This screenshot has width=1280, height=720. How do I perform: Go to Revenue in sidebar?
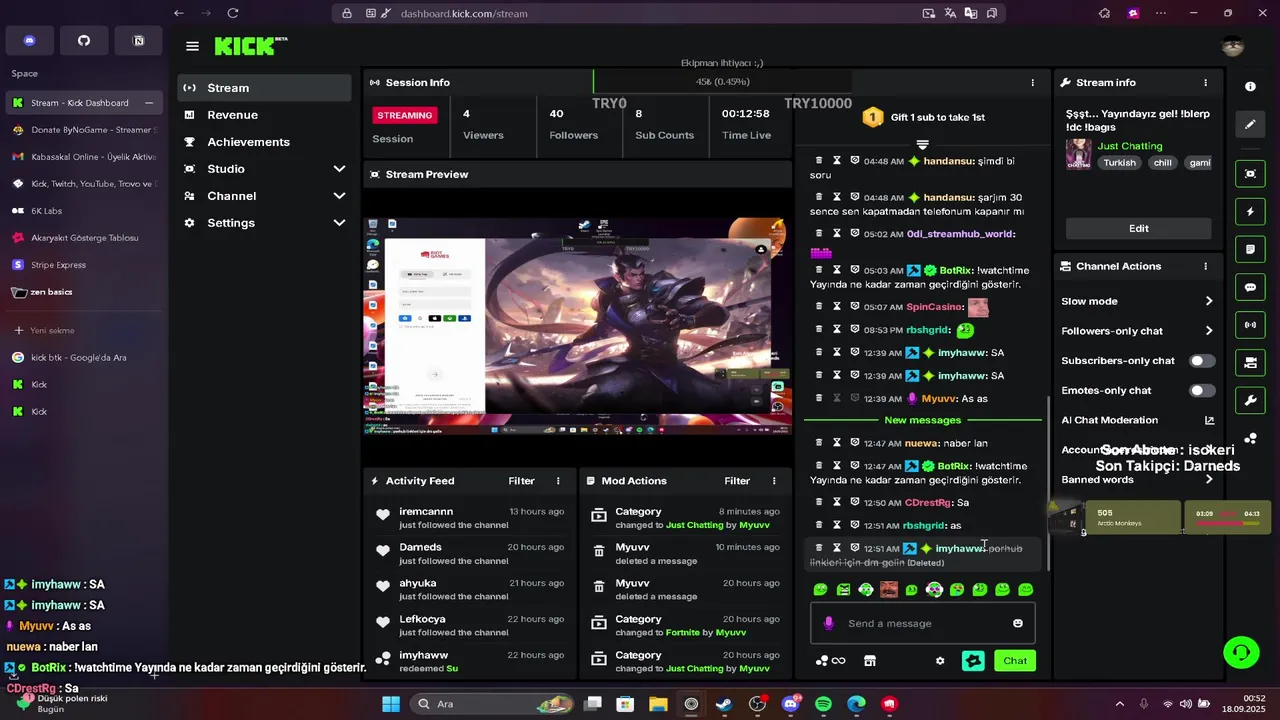265,115
